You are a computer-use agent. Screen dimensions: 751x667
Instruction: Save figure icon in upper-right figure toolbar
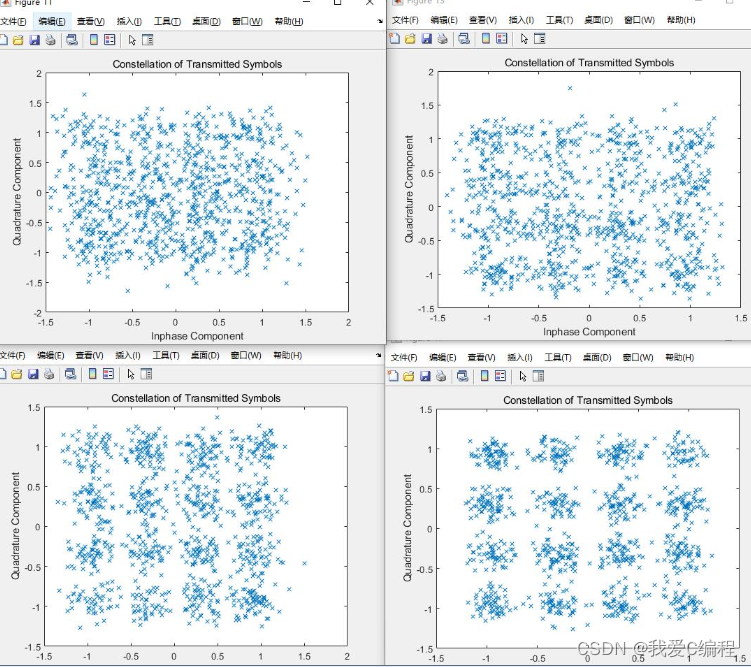pyautogui.click(x=426, y=39)
